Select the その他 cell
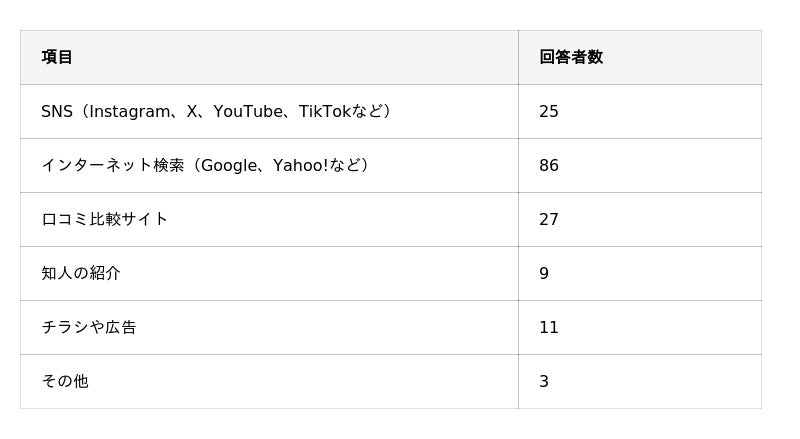The height and width of the screenshot is (439, 800). (65, 381)
